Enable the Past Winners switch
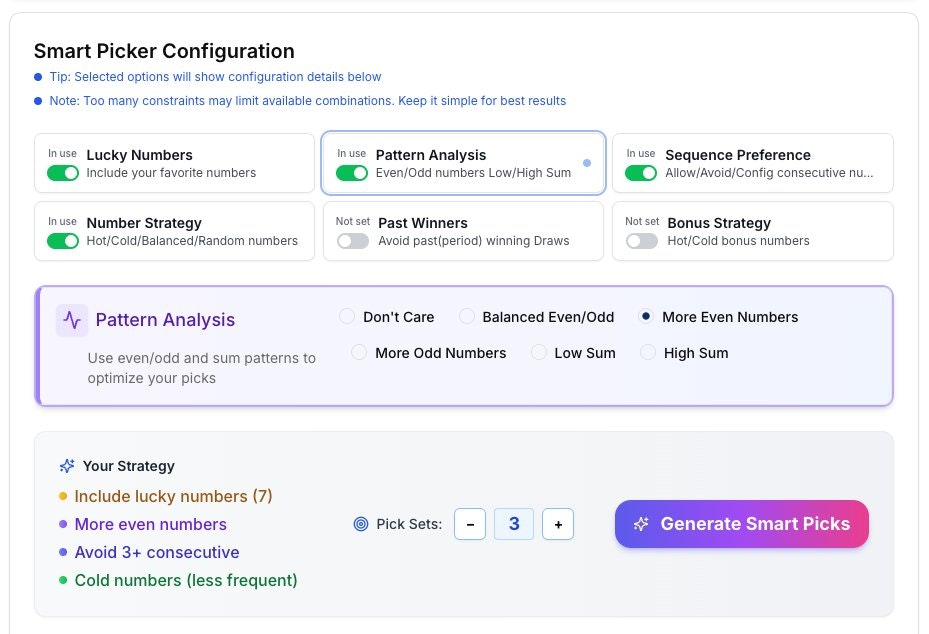The image size is (929, 634). pos(353,241)
